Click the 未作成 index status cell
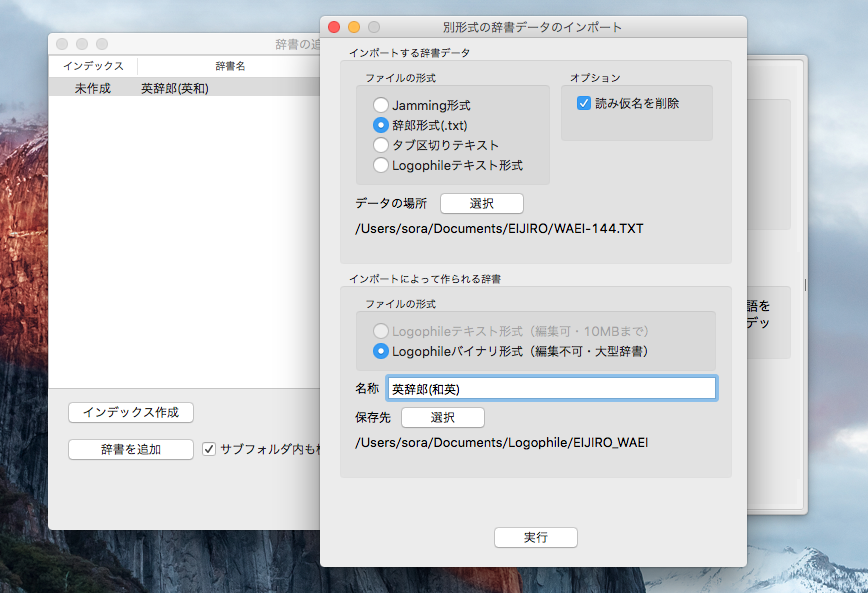 (x=93, y=88)
